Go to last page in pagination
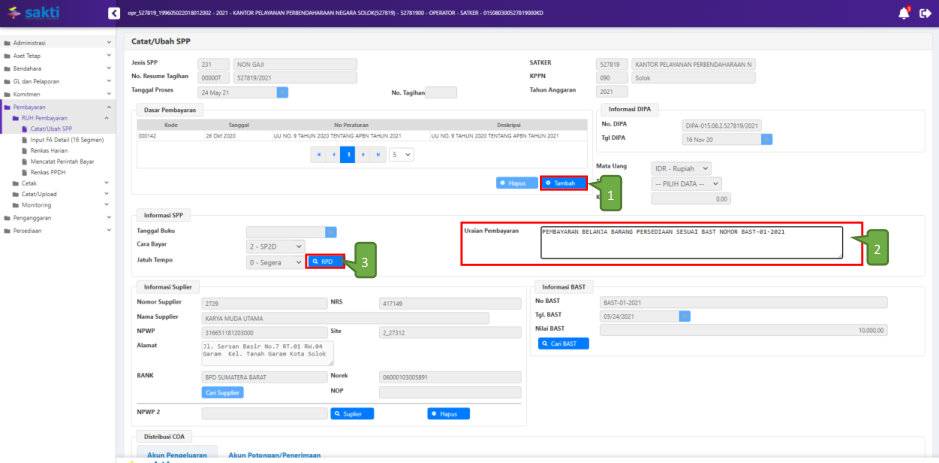 point(380,155)
